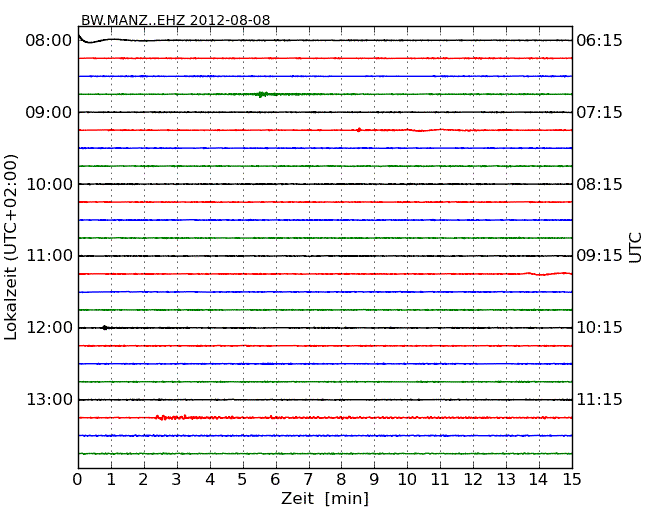The image size is (650, 520).
Task: Click the x-axis tick label 14
Action: click(x=539, y=480)
